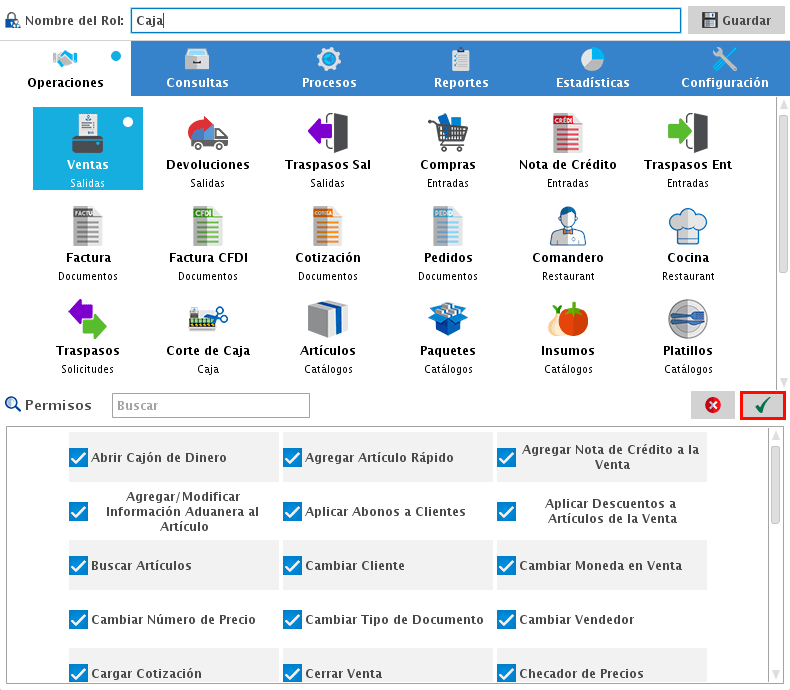Select the Cocina chef hat icon
790x690 pixels.
[688, 226]
